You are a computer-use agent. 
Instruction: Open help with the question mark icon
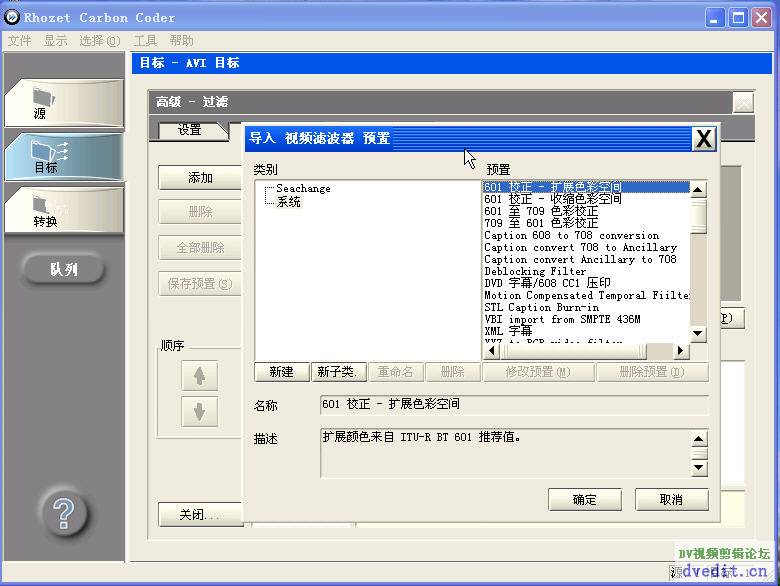click(64, 513)
